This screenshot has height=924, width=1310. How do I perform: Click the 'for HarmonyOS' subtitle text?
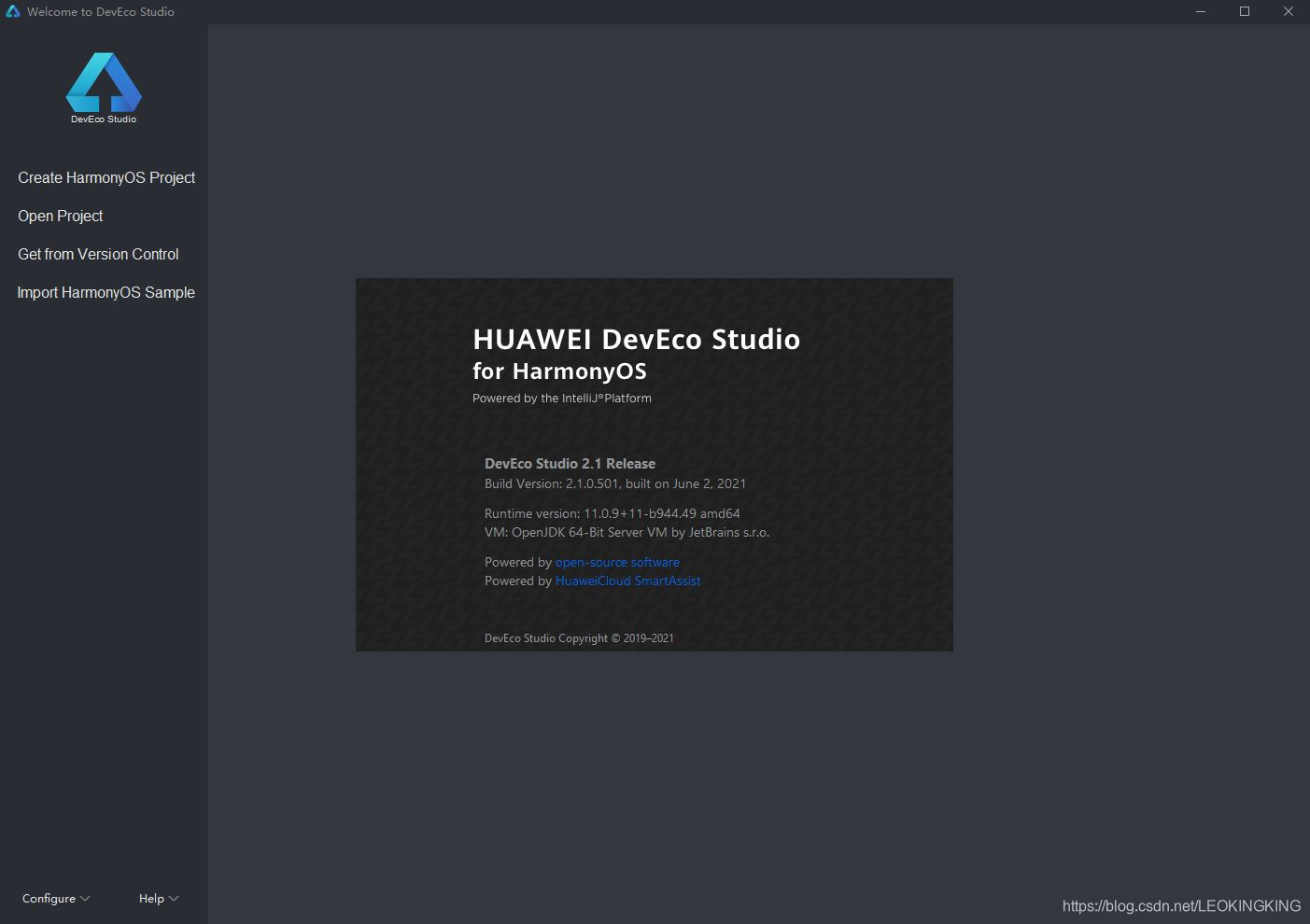[x=559, y=371]
